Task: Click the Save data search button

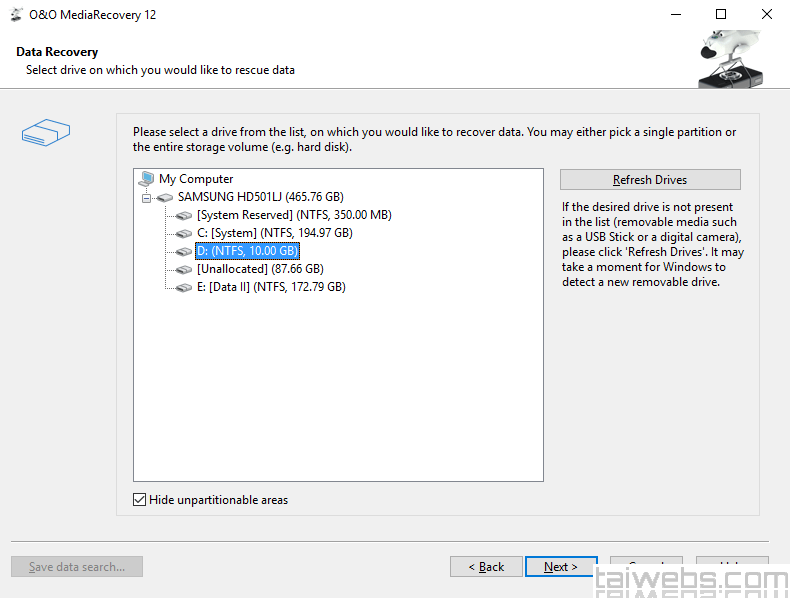Action: click(77, 567)
